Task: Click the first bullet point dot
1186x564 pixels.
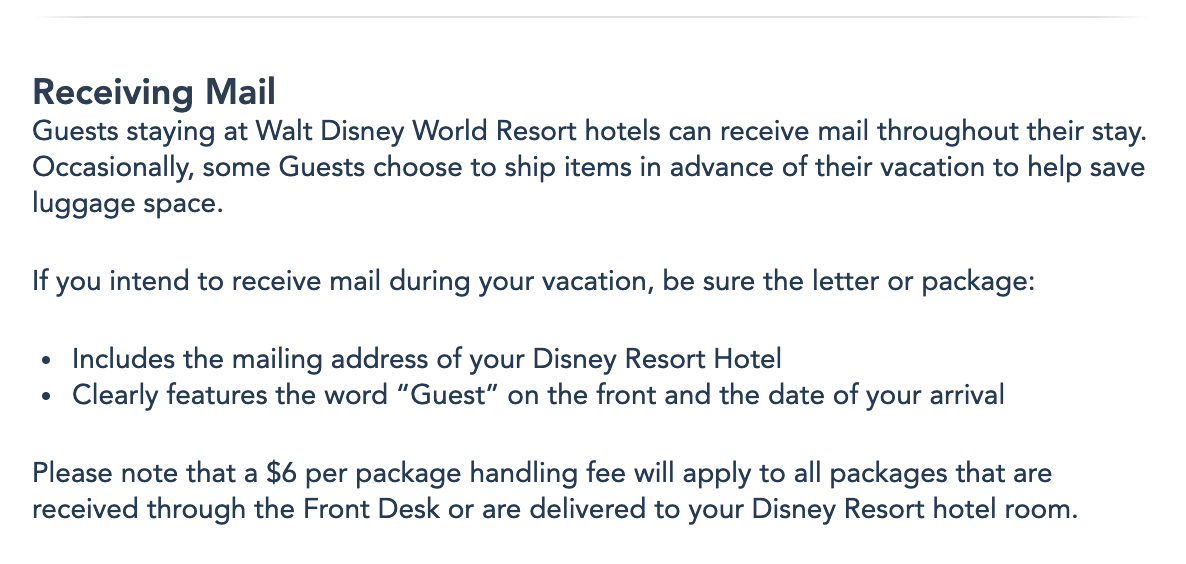Action: coord(49,359)
